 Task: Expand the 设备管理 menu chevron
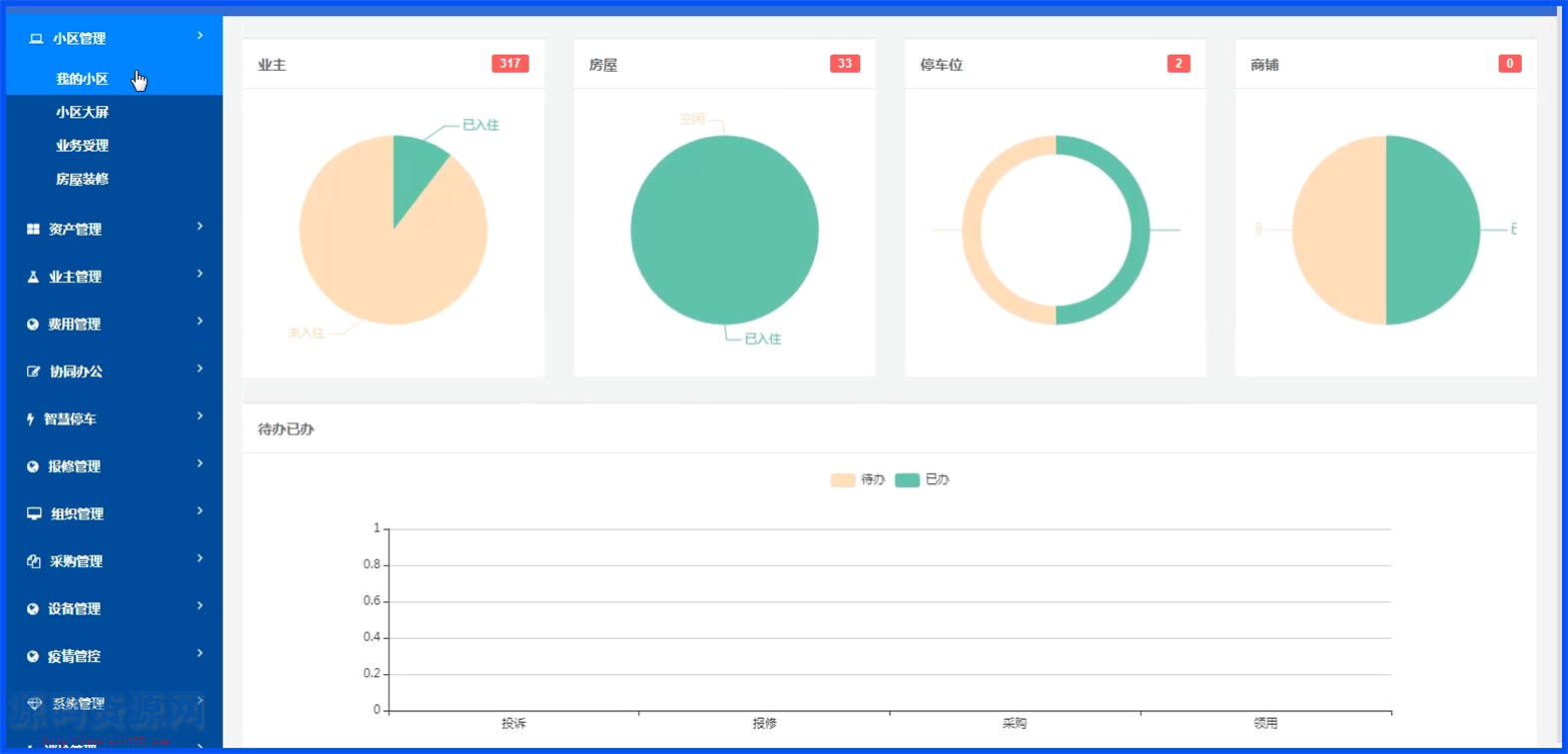click(x=200, y=606)
